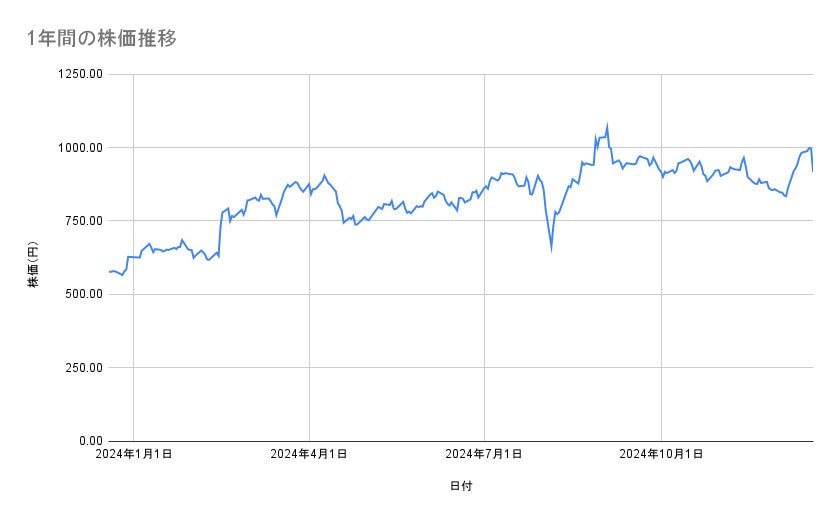
Task: Click the line where it crosses the April gridline
Action: click(x=310, y=192)
